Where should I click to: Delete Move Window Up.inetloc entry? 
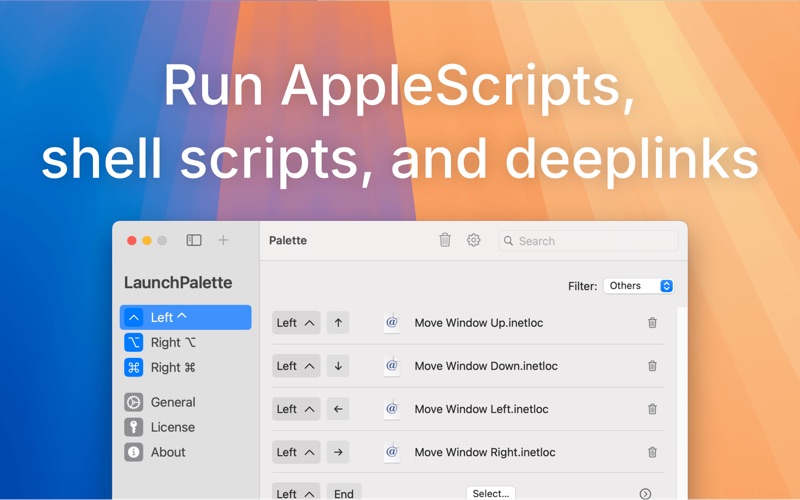pyautogui.click(x=652, y=322)
